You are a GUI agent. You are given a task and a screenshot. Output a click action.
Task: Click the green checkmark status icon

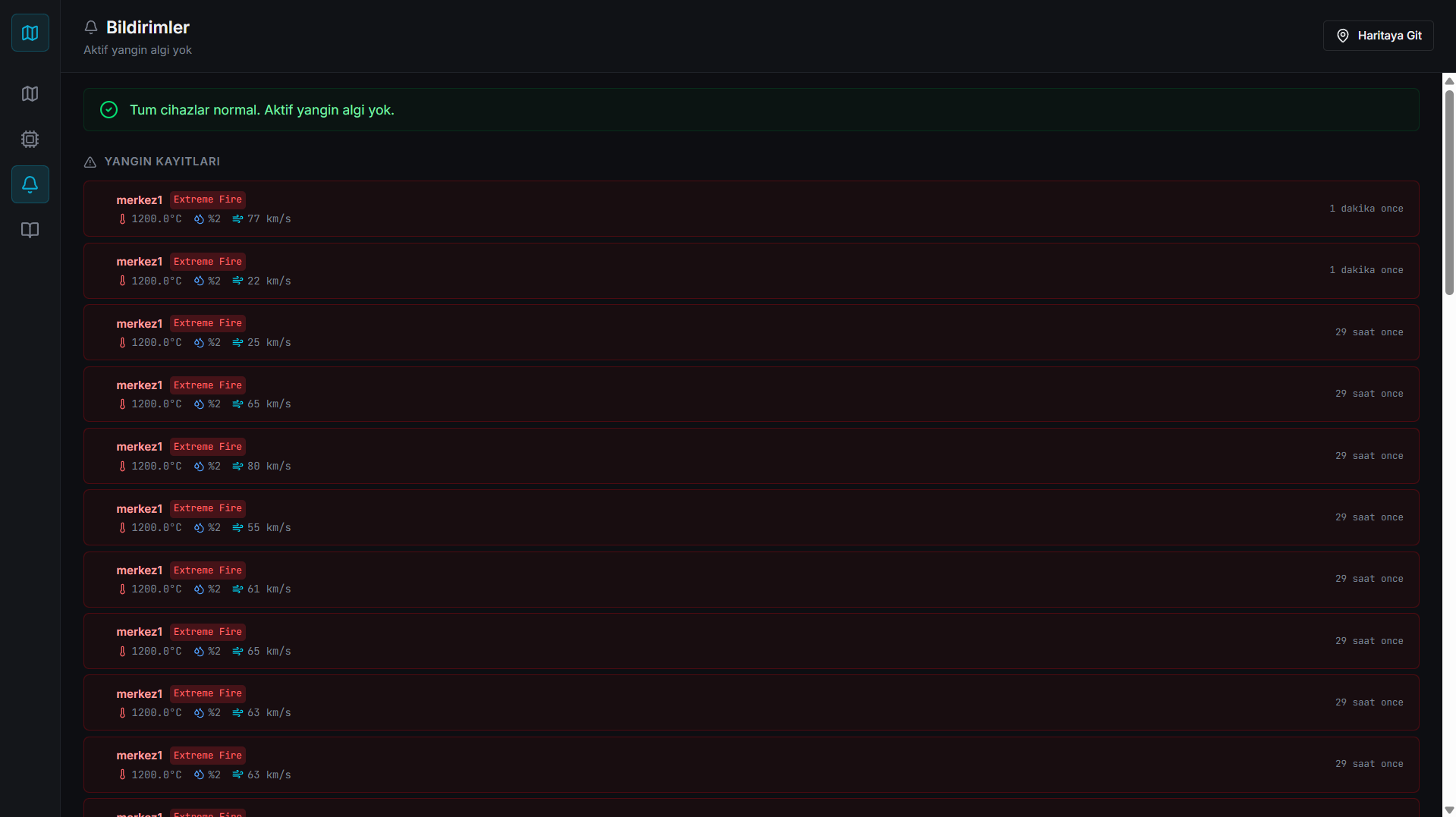109,110
